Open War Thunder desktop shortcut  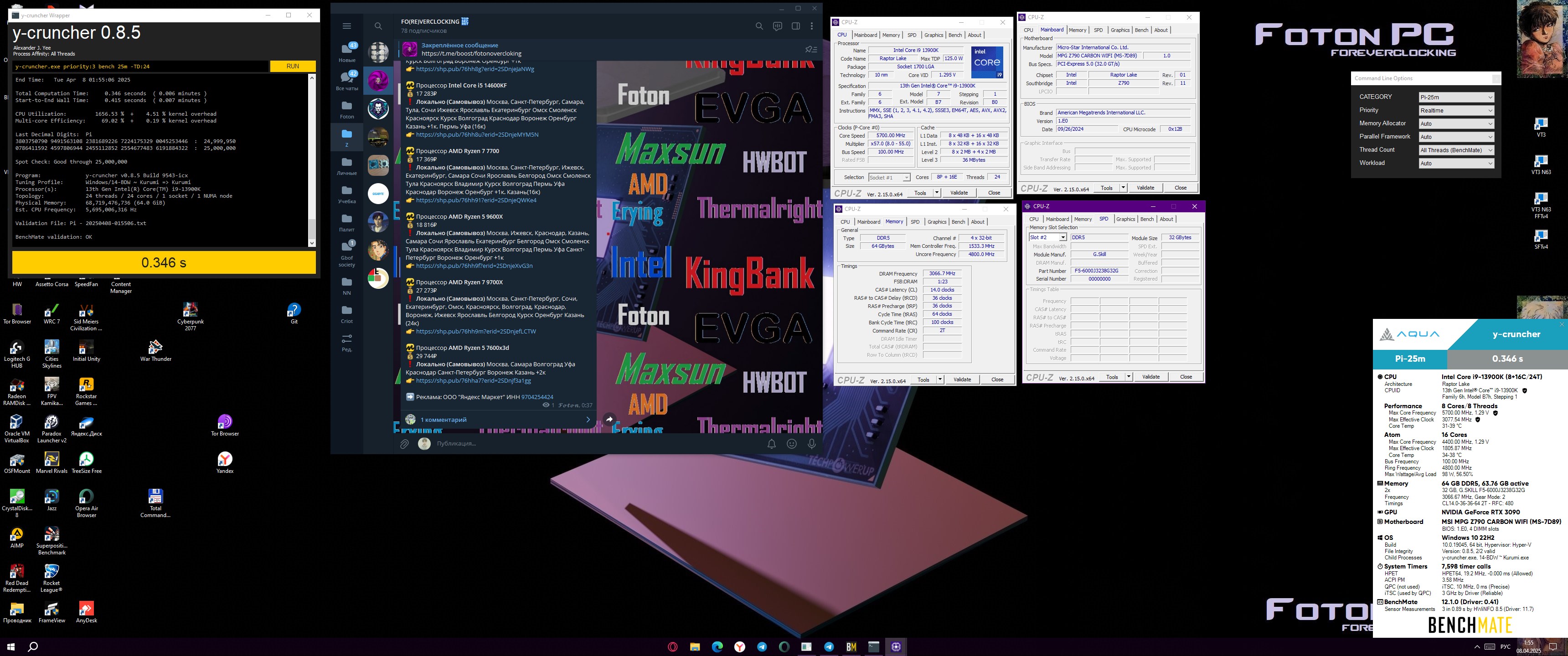tap(156, 350)
